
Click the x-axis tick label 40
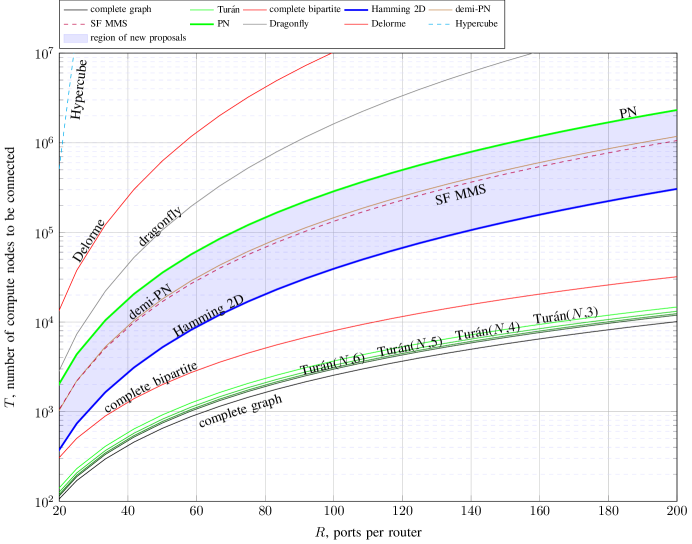[128, 511]
